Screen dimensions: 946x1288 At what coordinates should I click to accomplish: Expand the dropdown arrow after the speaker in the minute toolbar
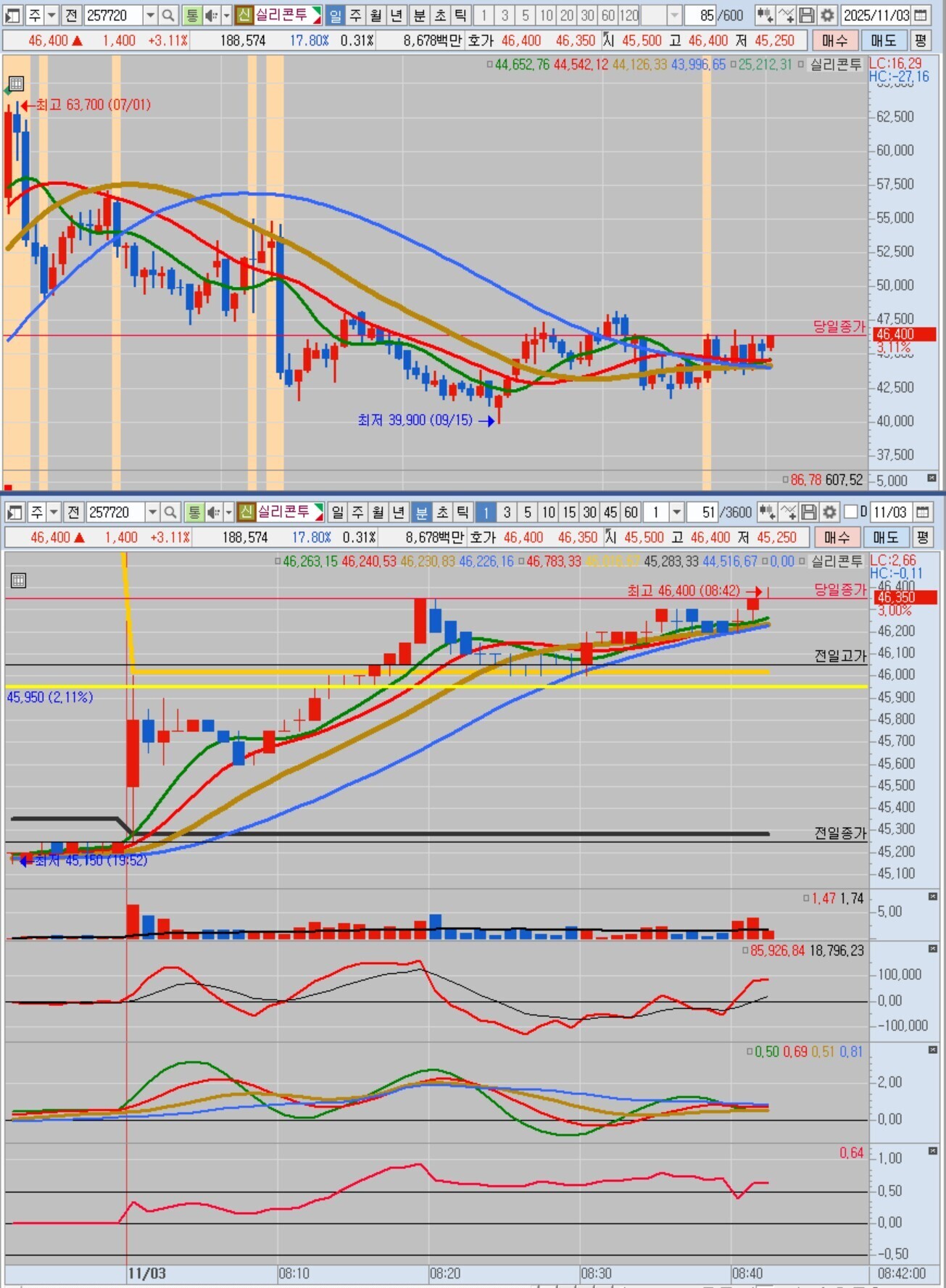[x=229, y=512]
